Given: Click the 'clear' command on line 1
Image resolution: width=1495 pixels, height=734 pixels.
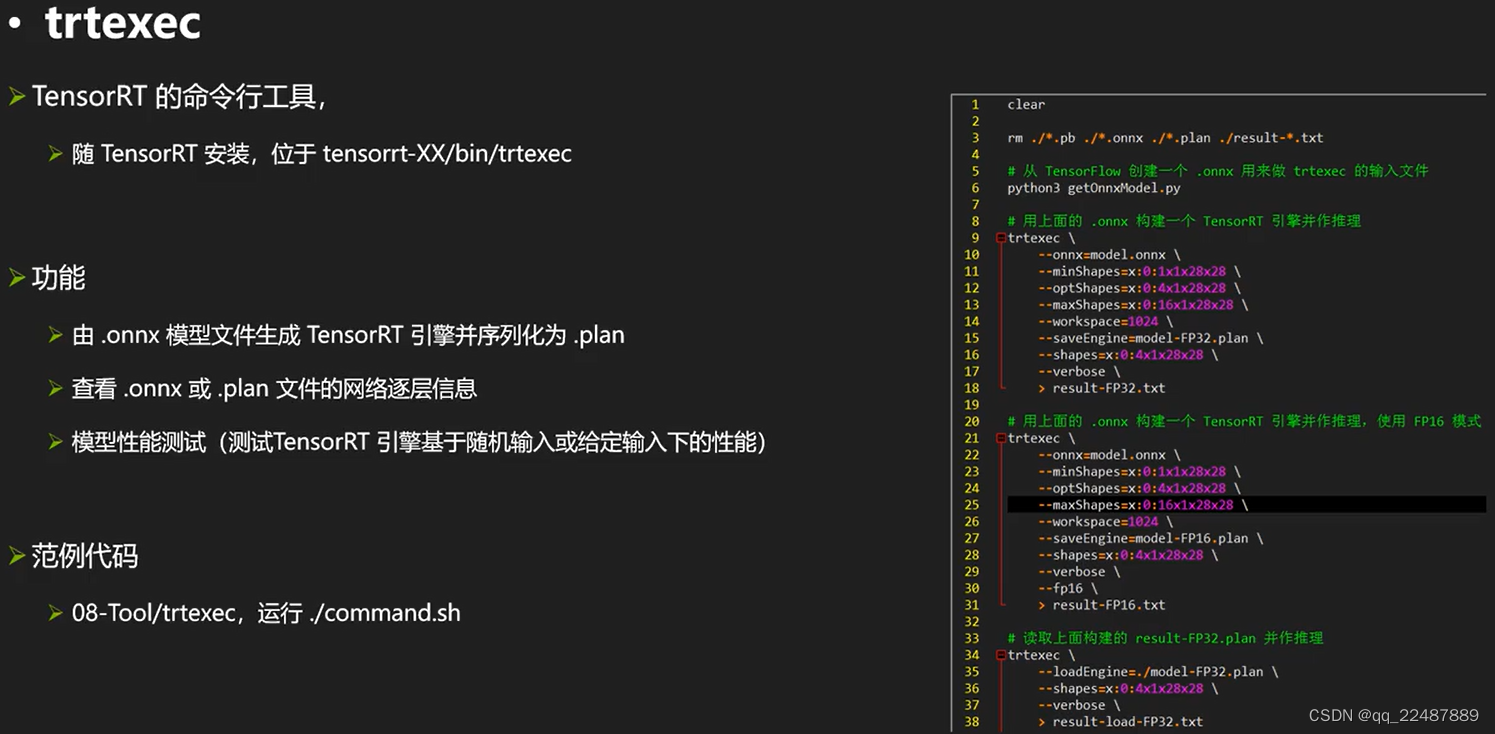Looking at the screenshot, I should coord(1026,104).
